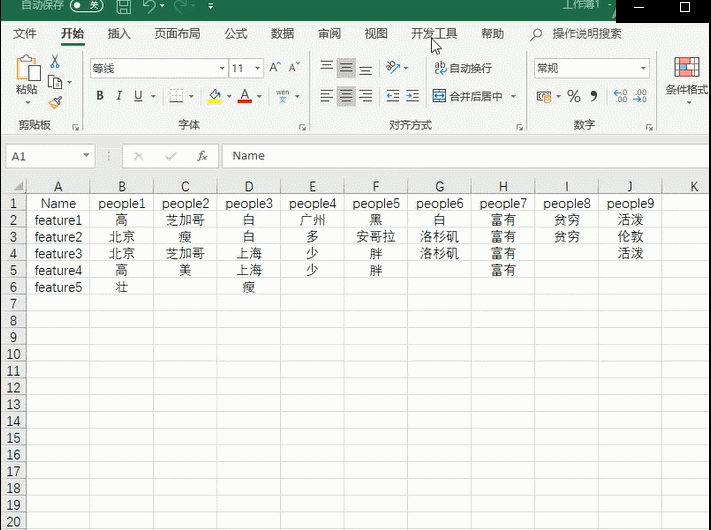Select the Format Painter brush
The image size is (711, 530).
click(55, 103)
